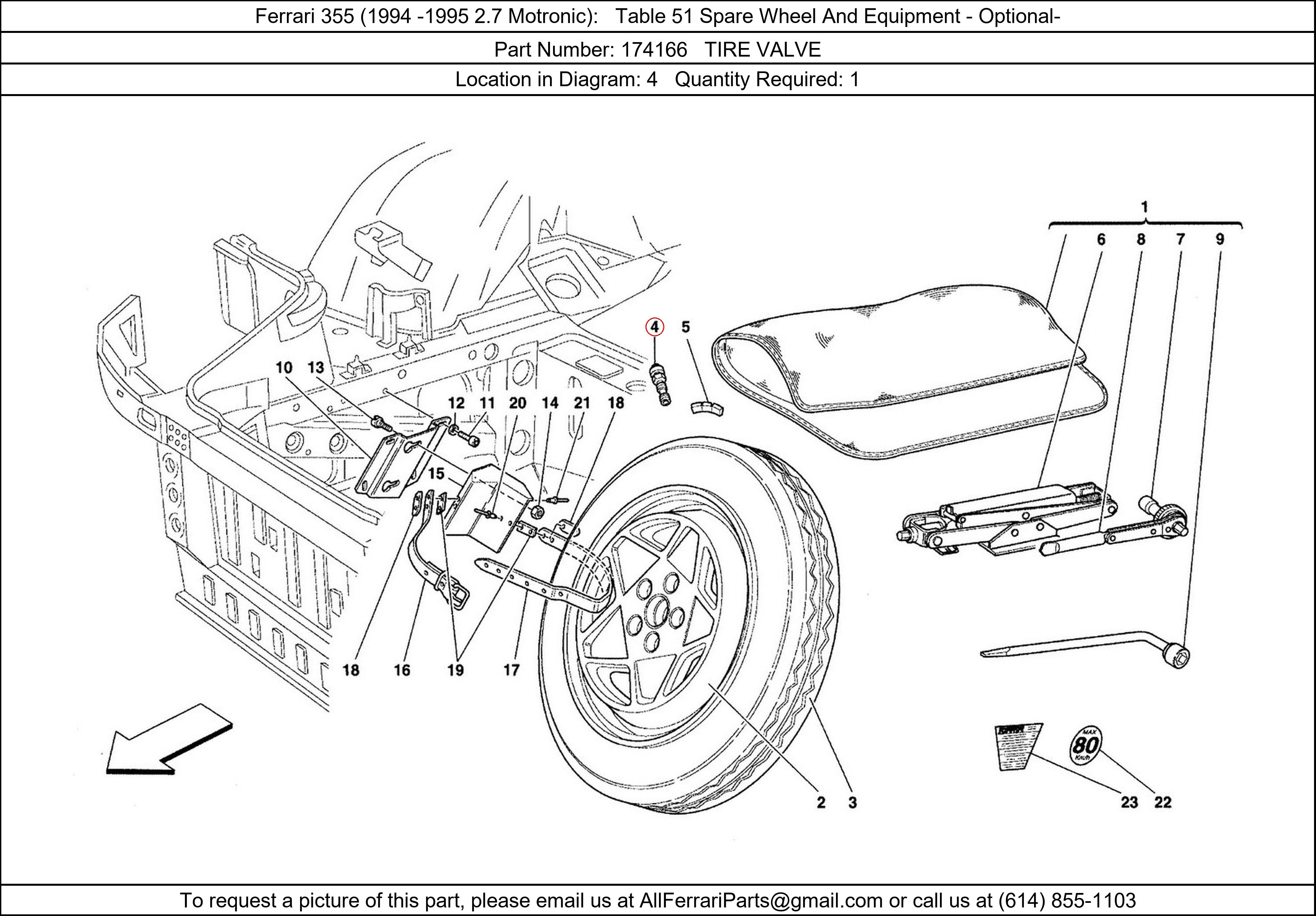Click the Table 51 title text
1316x916 pixels.
point(837,17)
